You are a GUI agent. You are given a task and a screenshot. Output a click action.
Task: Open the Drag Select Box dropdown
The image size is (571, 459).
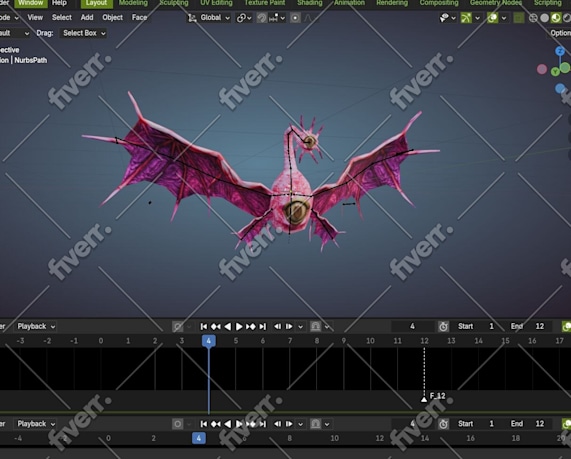click(x=83, y=33)
